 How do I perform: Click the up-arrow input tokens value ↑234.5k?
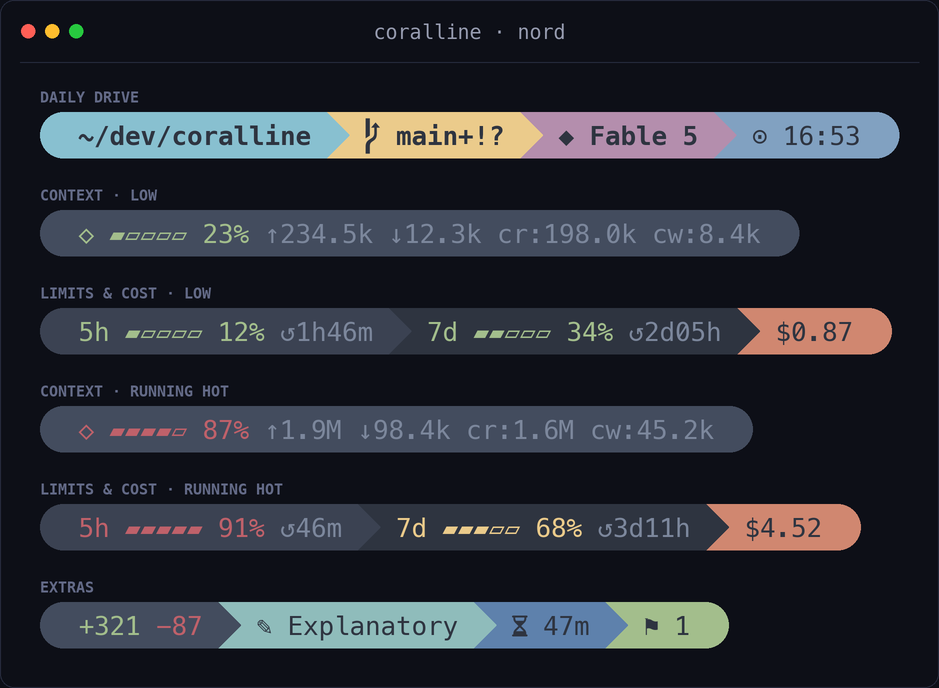(x=320, y=234)
